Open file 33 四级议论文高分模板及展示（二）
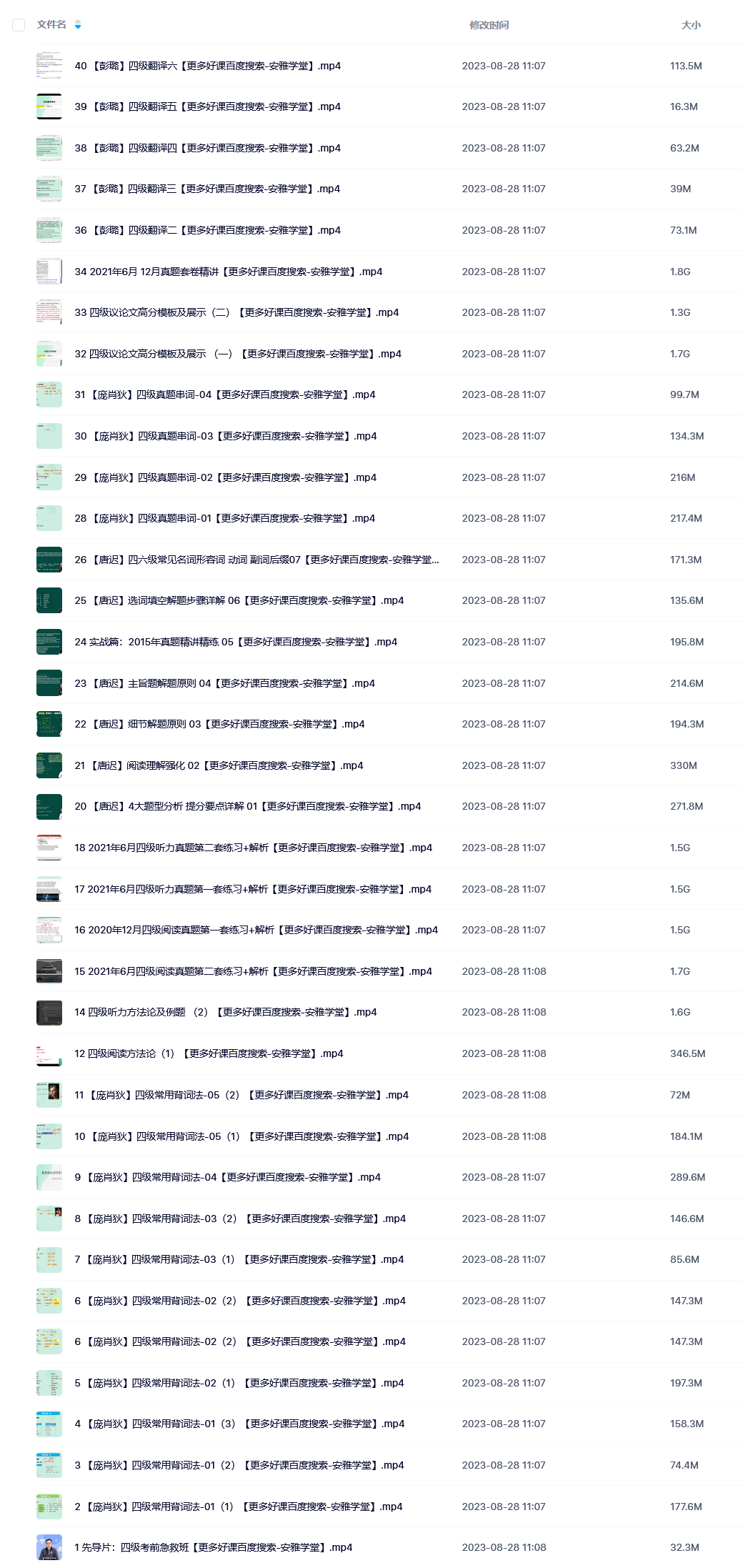 [x=236, y=312]
